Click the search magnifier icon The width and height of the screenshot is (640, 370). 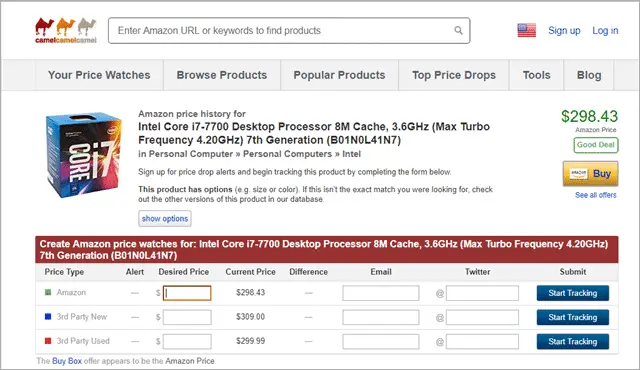(458, 31)
